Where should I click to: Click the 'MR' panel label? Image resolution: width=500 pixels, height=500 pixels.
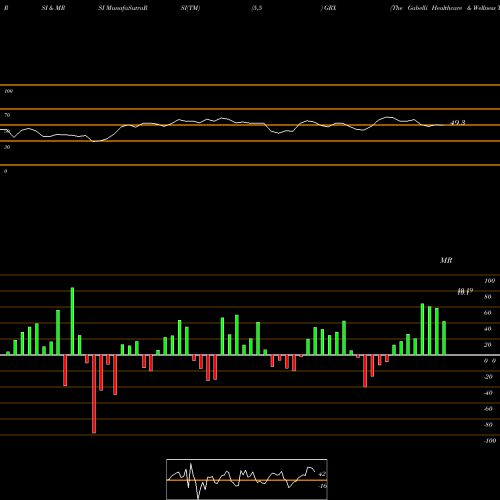tap(446, 260)
